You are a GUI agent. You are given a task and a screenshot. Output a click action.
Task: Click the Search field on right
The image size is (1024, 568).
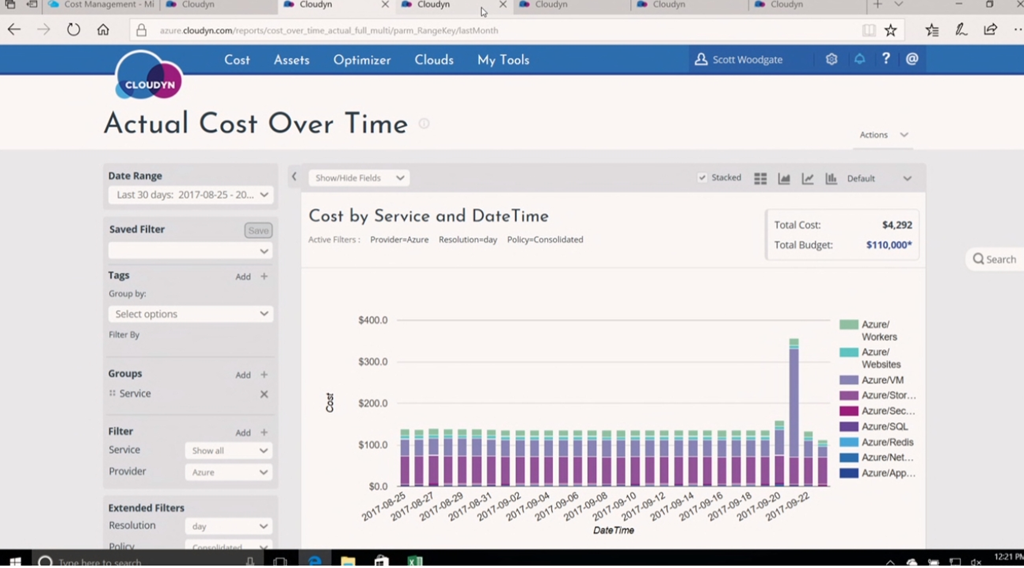[994, 259]
